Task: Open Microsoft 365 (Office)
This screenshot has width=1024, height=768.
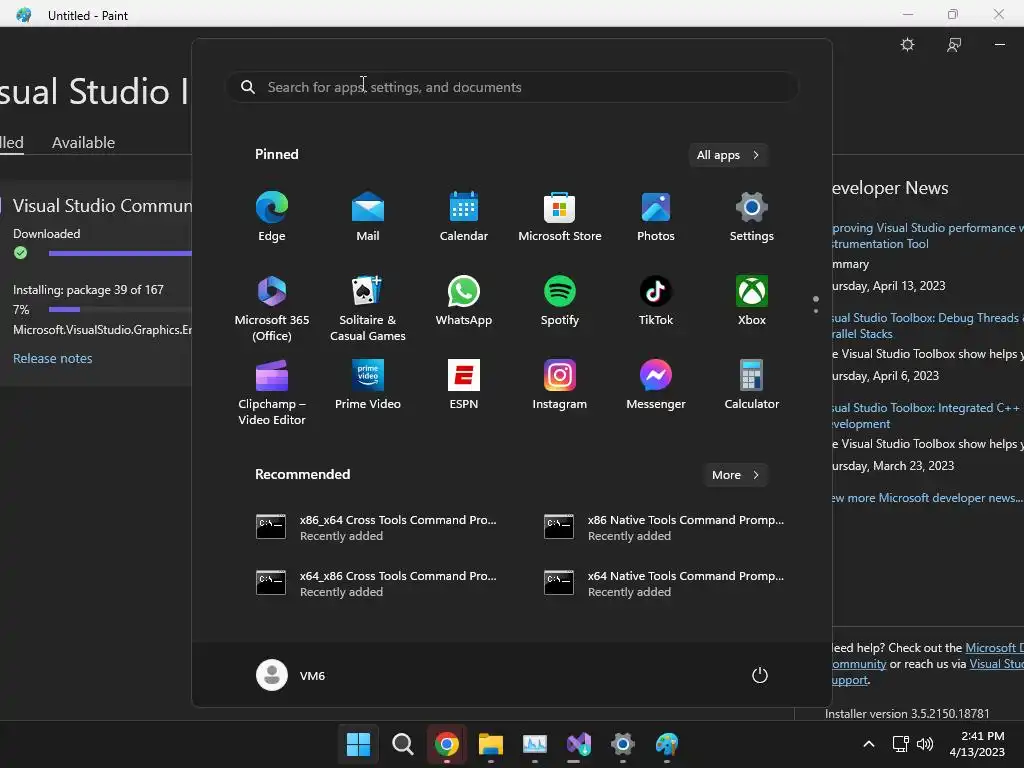Action: click(272, 308)
